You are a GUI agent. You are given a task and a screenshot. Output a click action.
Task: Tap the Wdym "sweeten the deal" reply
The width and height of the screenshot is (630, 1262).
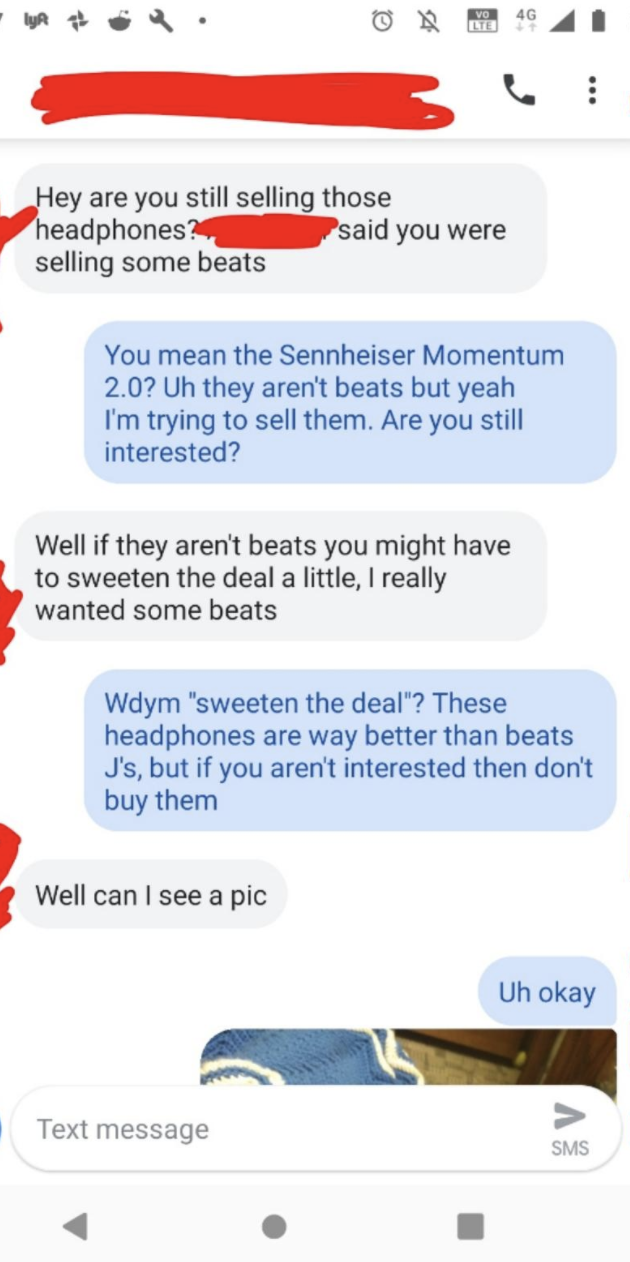350,751
